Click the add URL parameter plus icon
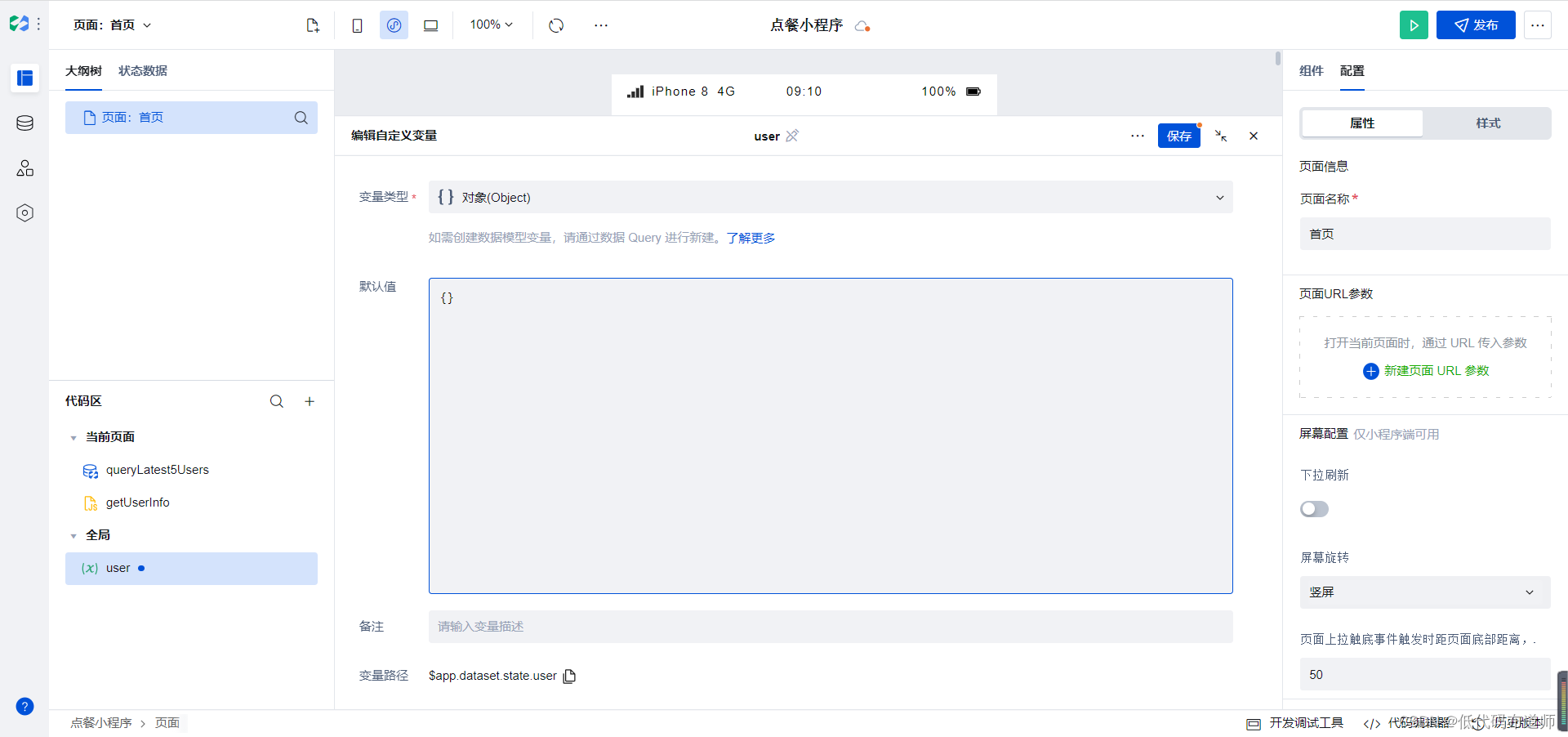 point(1371,371)
